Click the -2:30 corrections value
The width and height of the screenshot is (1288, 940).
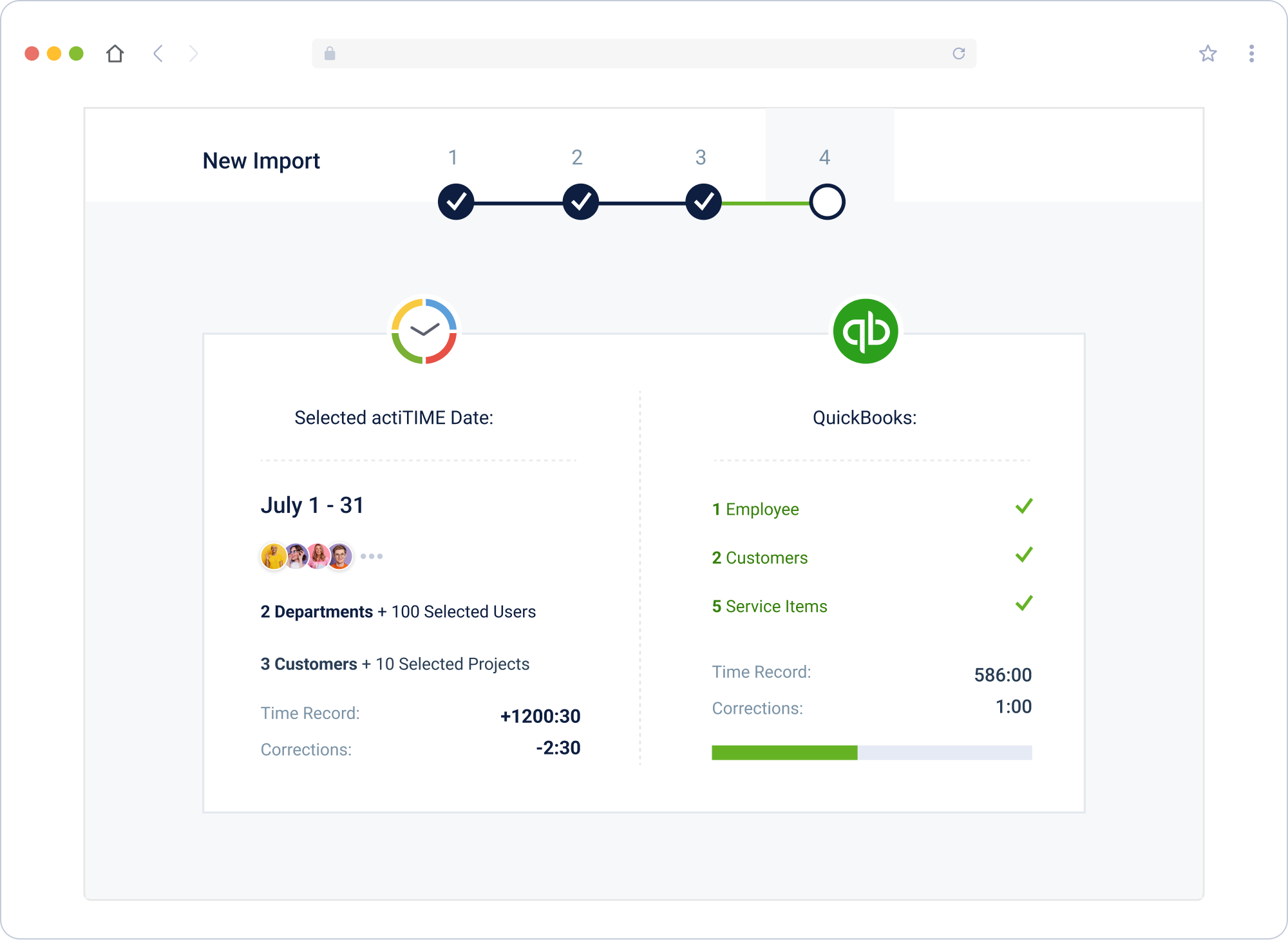pos(558,748)
